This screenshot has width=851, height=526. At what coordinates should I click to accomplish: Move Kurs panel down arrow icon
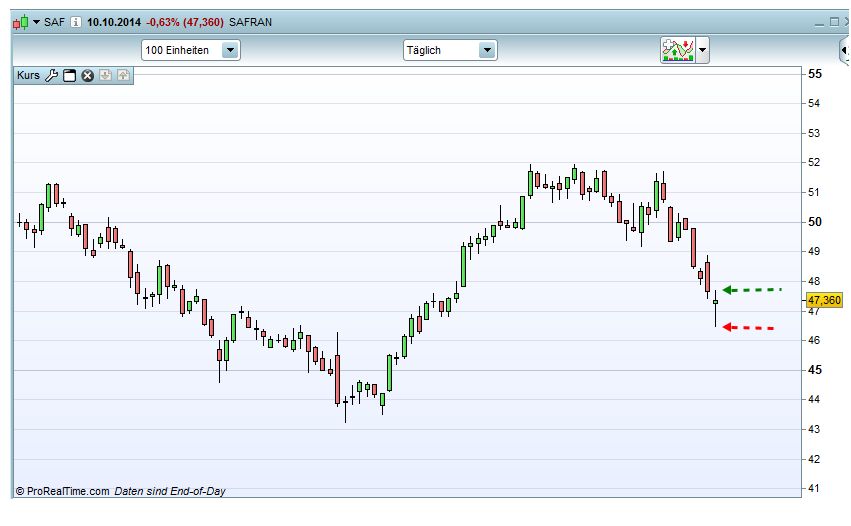click(105, 76)
